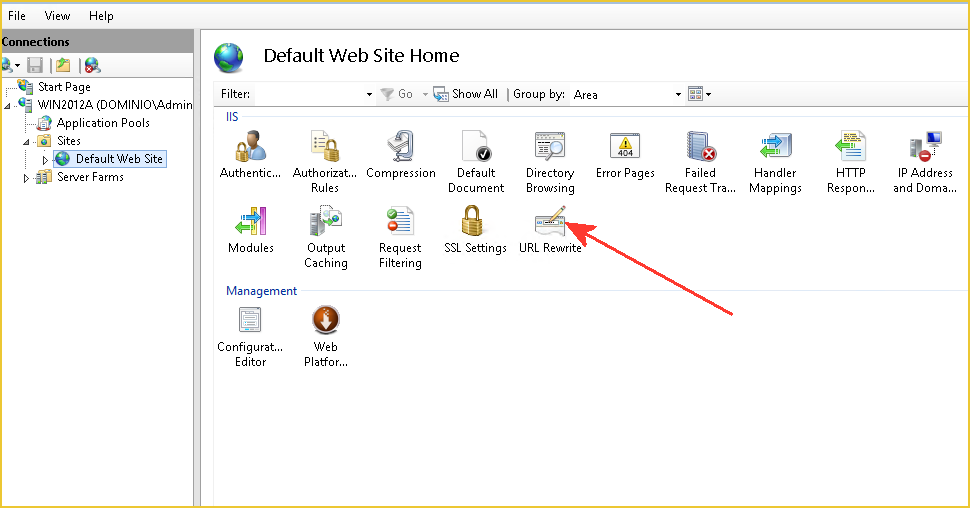Click the IIS group heading

click(x=232, y=116)
